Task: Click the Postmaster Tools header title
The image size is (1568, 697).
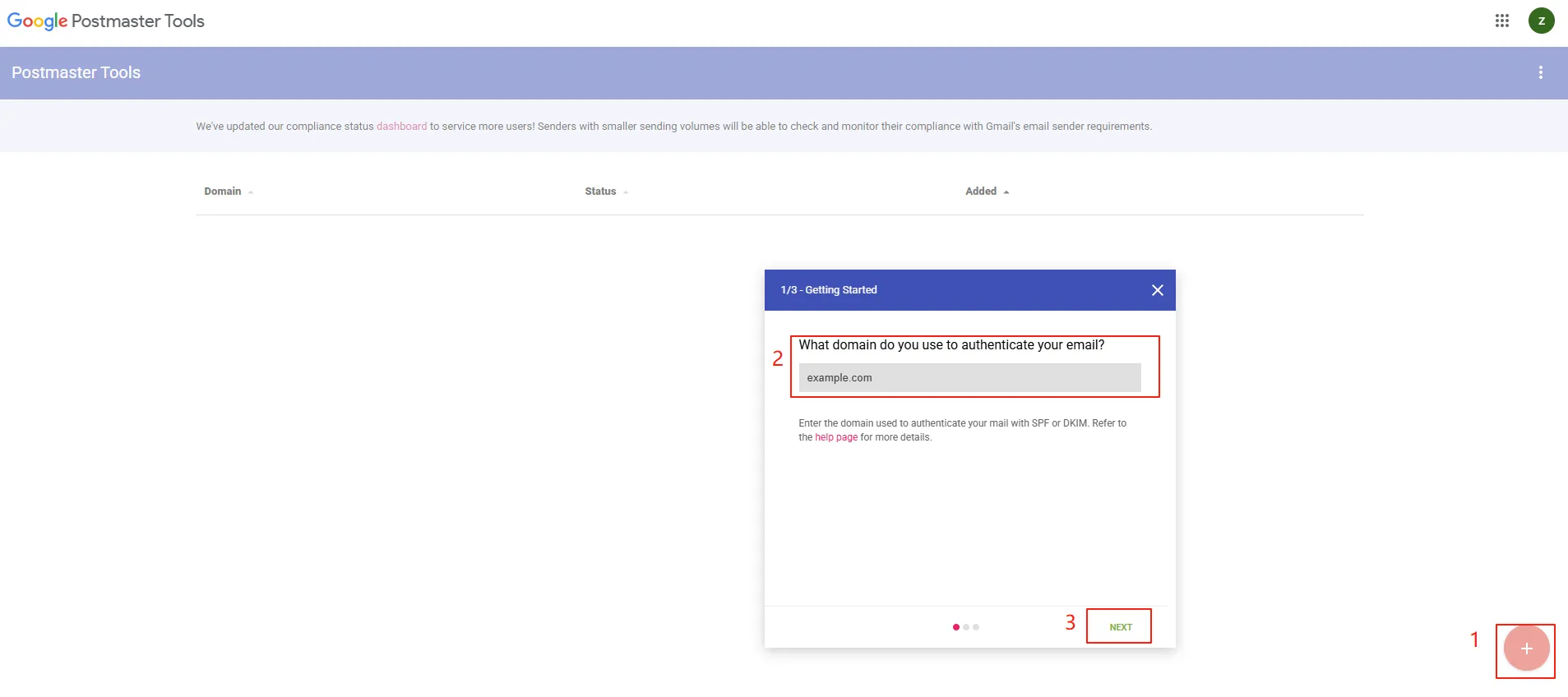Action: (x=76, y=72)
